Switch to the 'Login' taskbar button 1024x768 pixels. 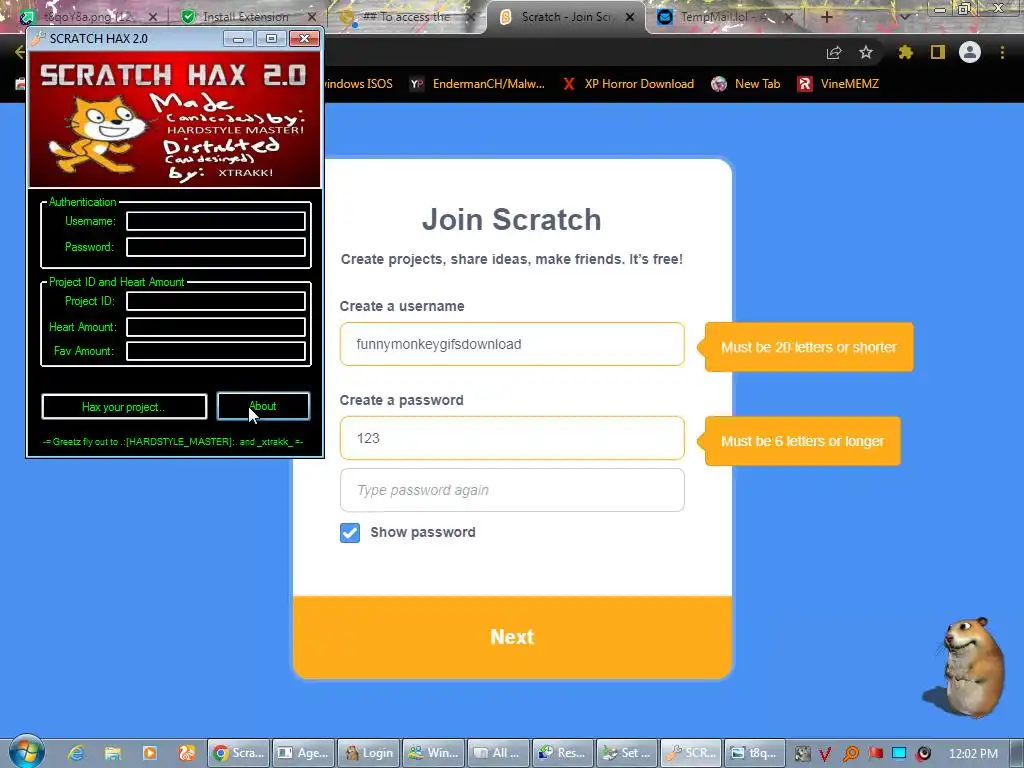[x=369, y=753]
